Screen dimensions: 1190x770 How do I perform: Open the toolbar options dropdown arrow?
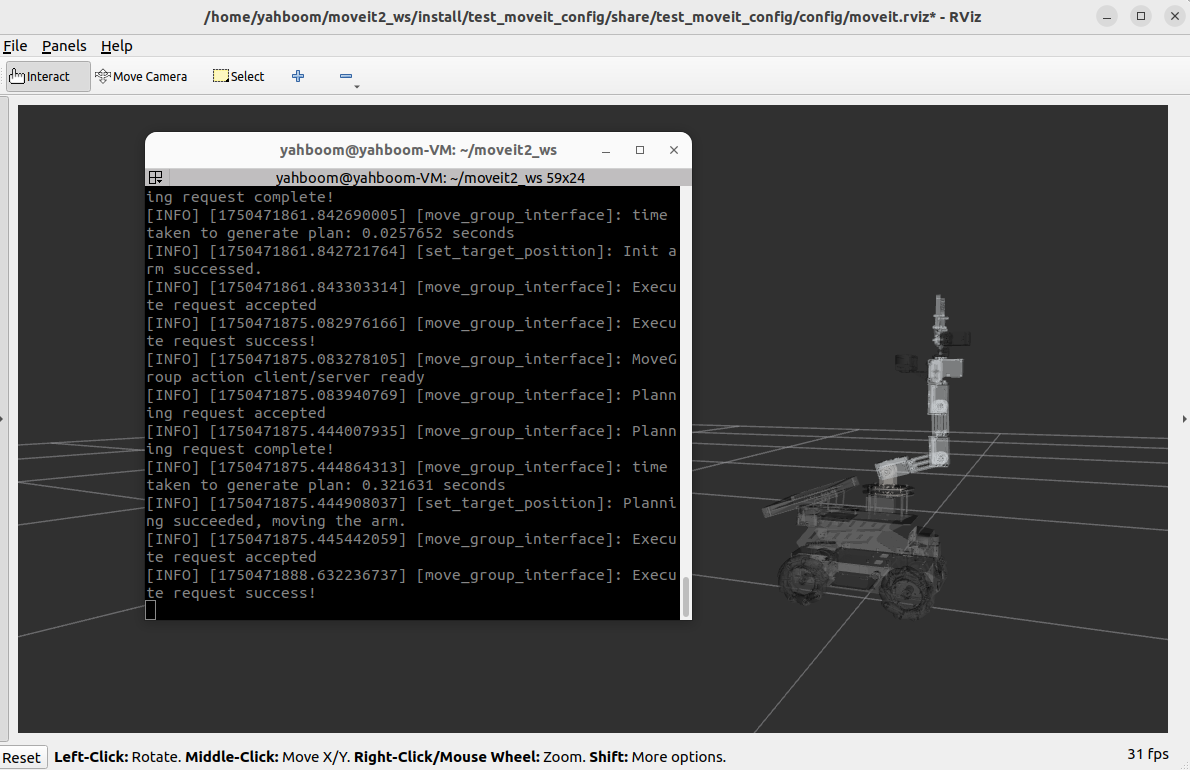[357, 86]
